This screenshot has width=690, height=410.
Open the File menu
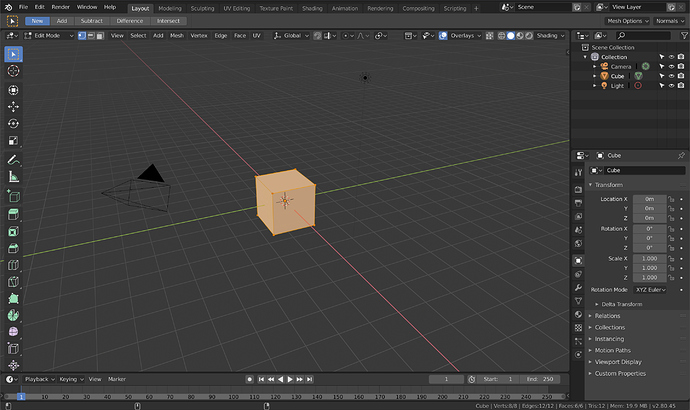click(23, 7)
